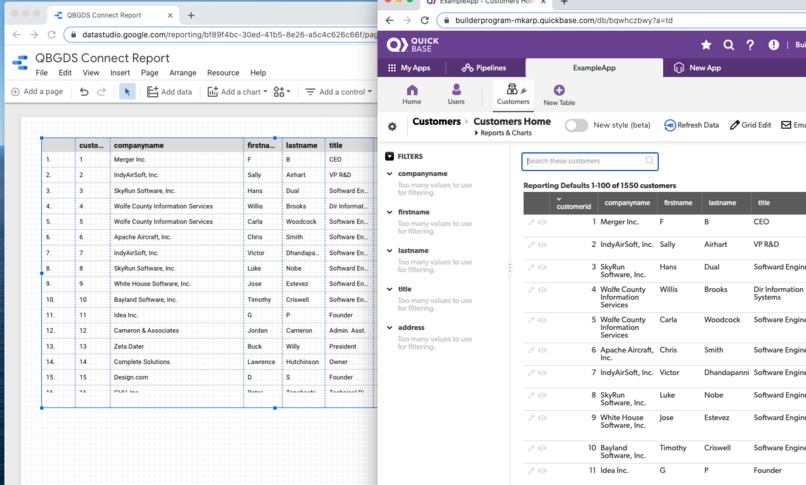This screenshot has width=806, height=485.
Task: Click the view eye for Apache Aircraft row
Action: 542,350
